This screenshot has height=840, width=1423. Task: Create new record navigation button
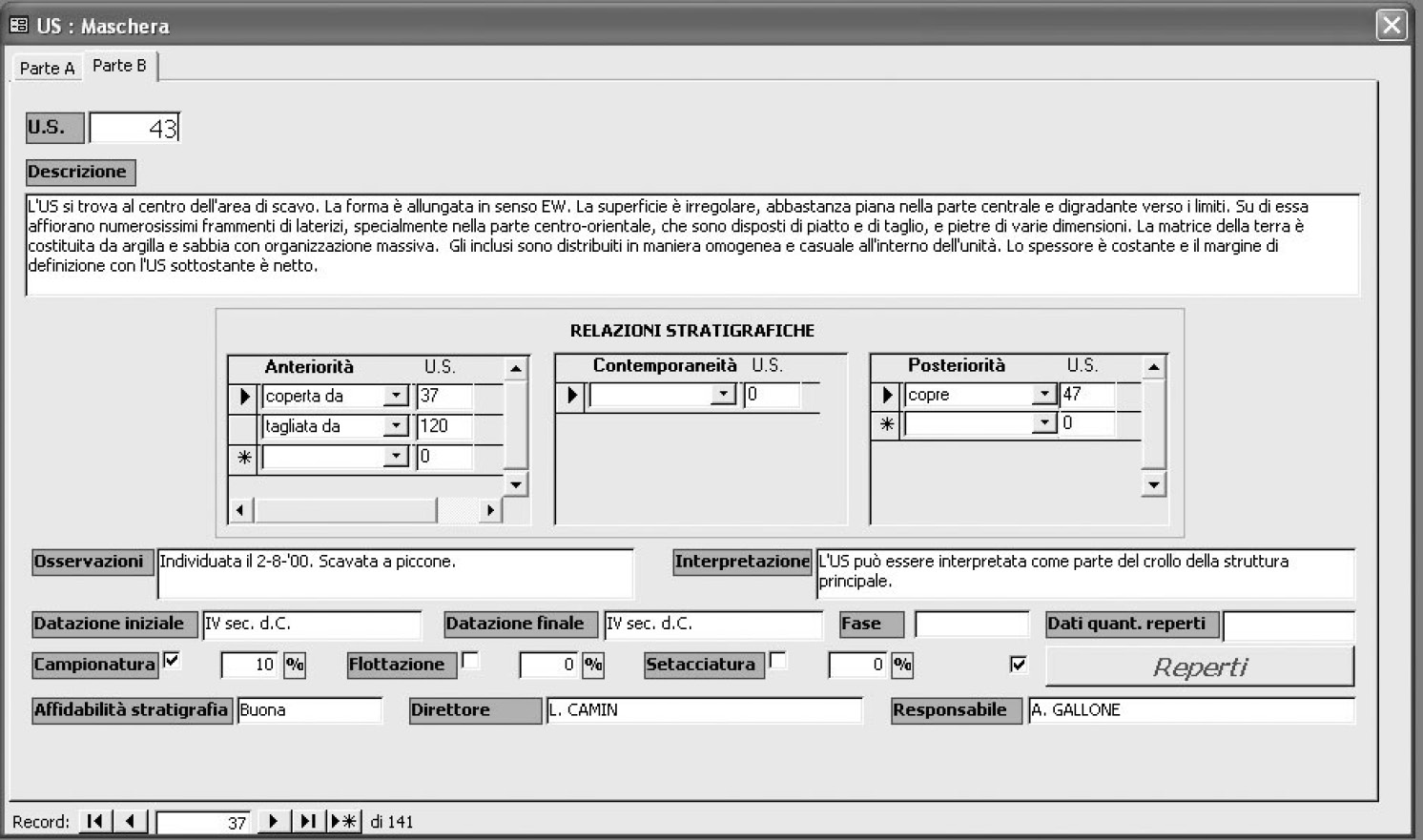click(343, 821)
